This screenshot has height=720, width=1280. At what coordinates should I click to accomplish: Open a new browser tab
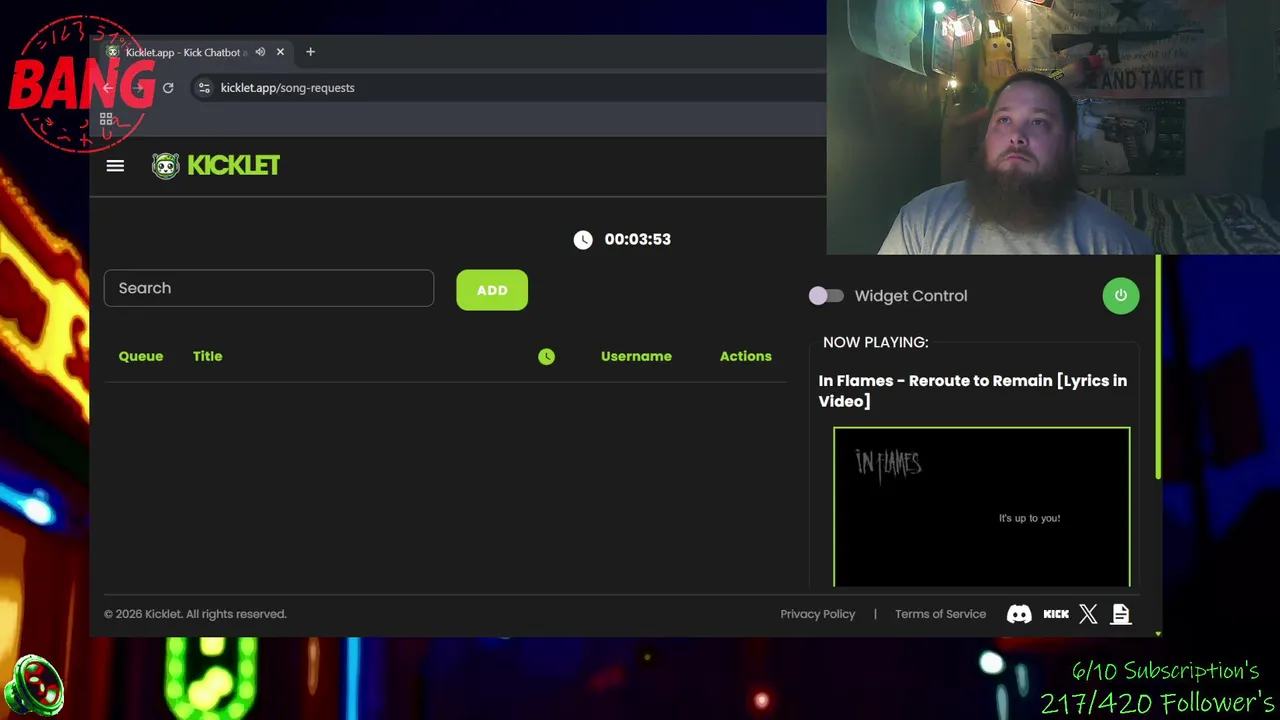point(310,52)
